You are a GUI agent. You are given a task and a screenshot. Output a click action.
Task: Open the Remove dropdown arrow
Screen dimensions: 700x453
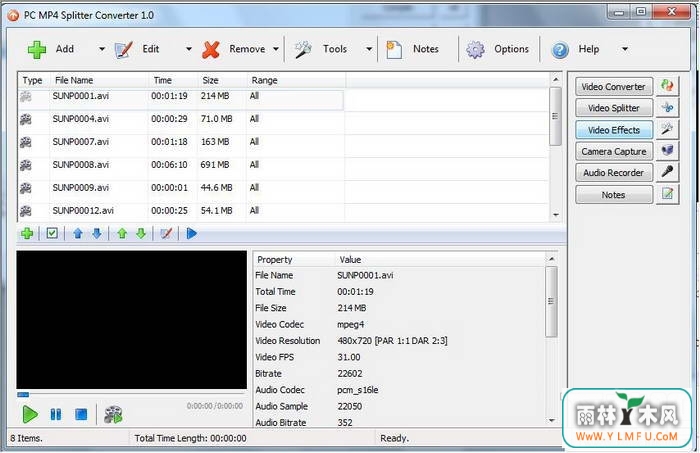point(276,50)
